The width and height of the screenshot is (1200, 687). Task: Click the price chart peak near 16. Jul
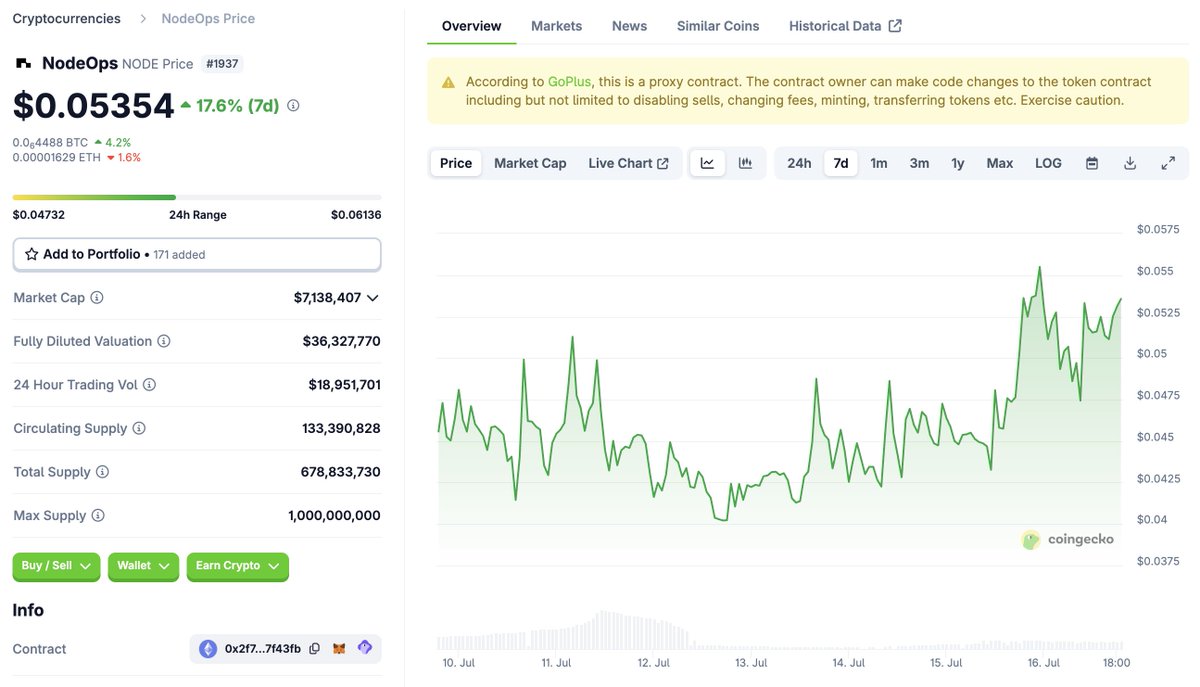pos(1040,268)
